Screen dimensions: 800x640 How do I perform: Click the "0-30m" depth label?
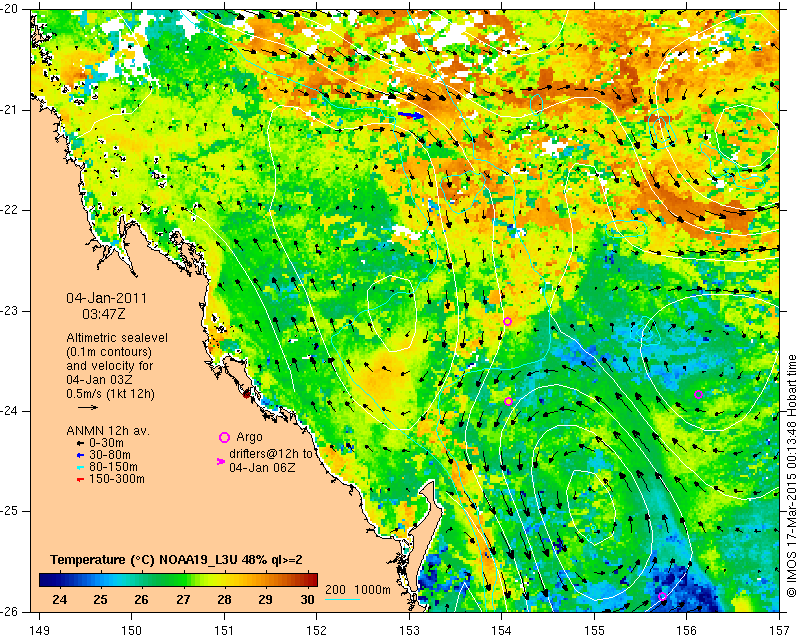click(x=106, y=443)
